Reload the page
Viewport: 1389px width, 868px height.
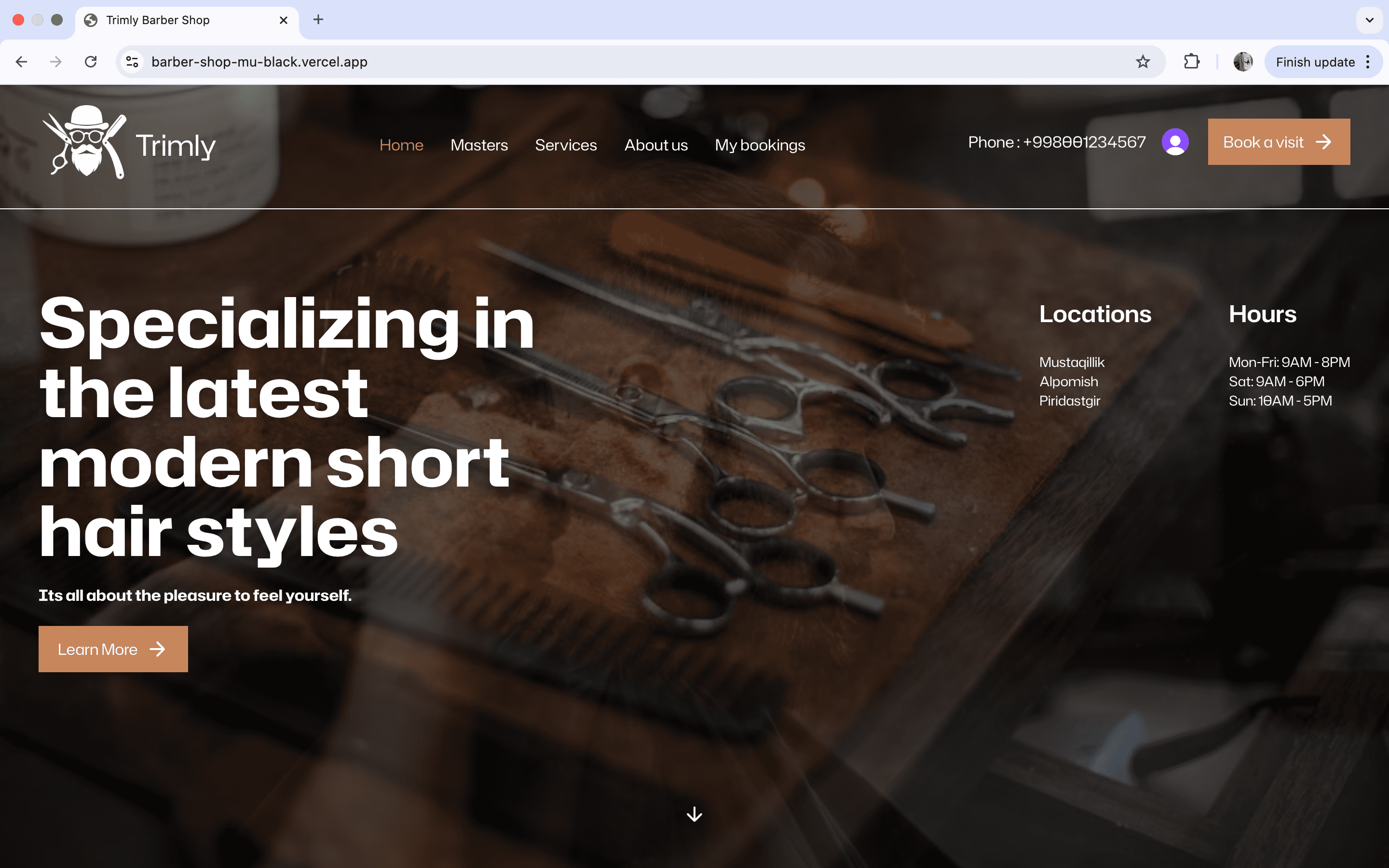91,62
